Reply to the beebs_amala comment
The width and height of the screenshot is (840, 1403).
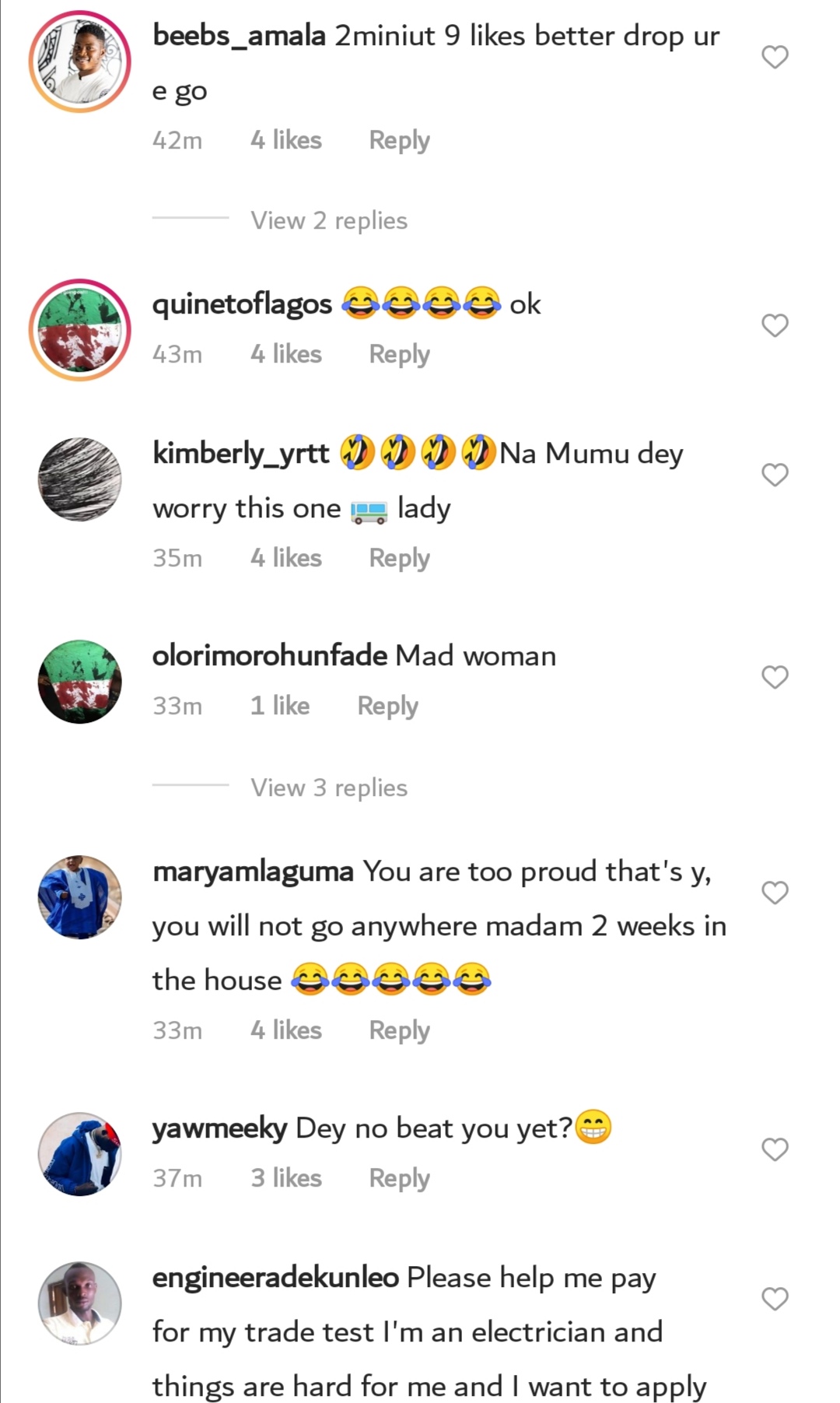399,140
